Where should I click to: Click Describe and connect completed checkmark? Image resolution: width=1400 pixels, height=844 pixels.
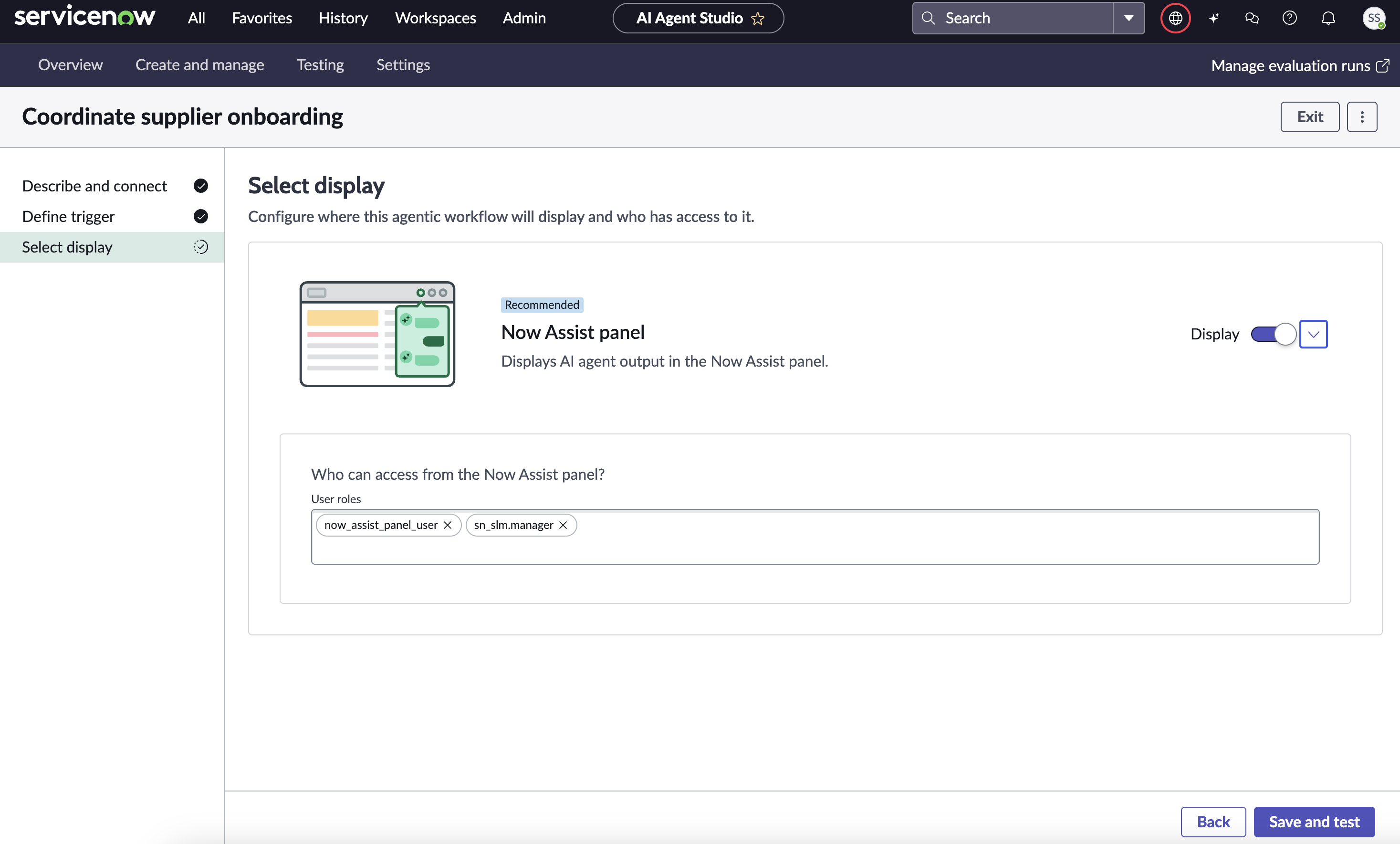click(200, 186)
